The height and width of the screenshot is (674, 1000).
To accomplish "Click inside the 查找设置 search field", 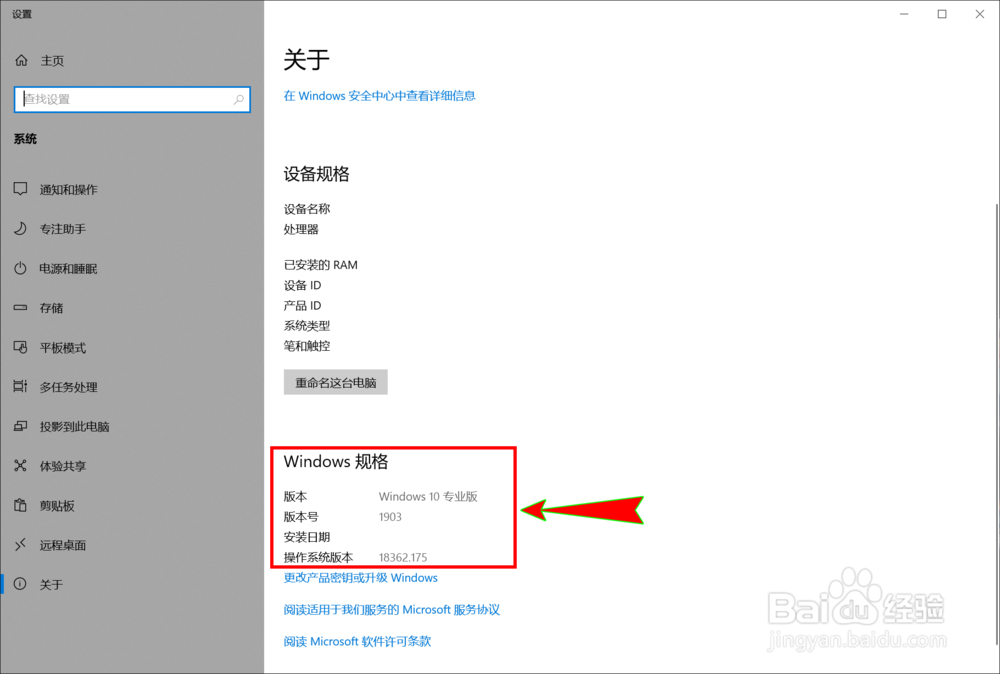I will pos(120,99).
